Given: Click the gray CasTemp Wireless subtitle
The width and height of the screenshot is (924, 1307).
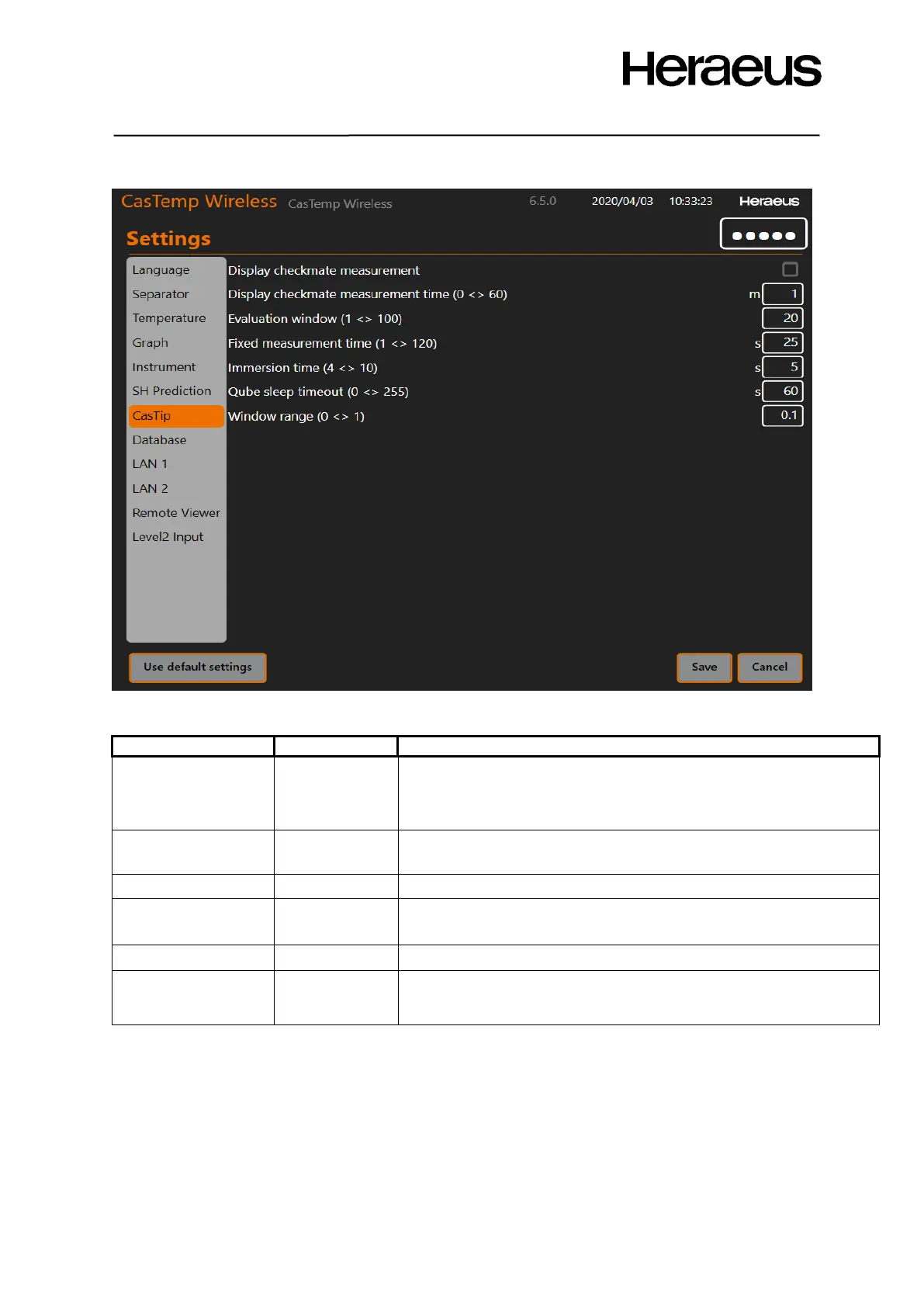Looking at the screenshot, I should click(x=340, y=204).
